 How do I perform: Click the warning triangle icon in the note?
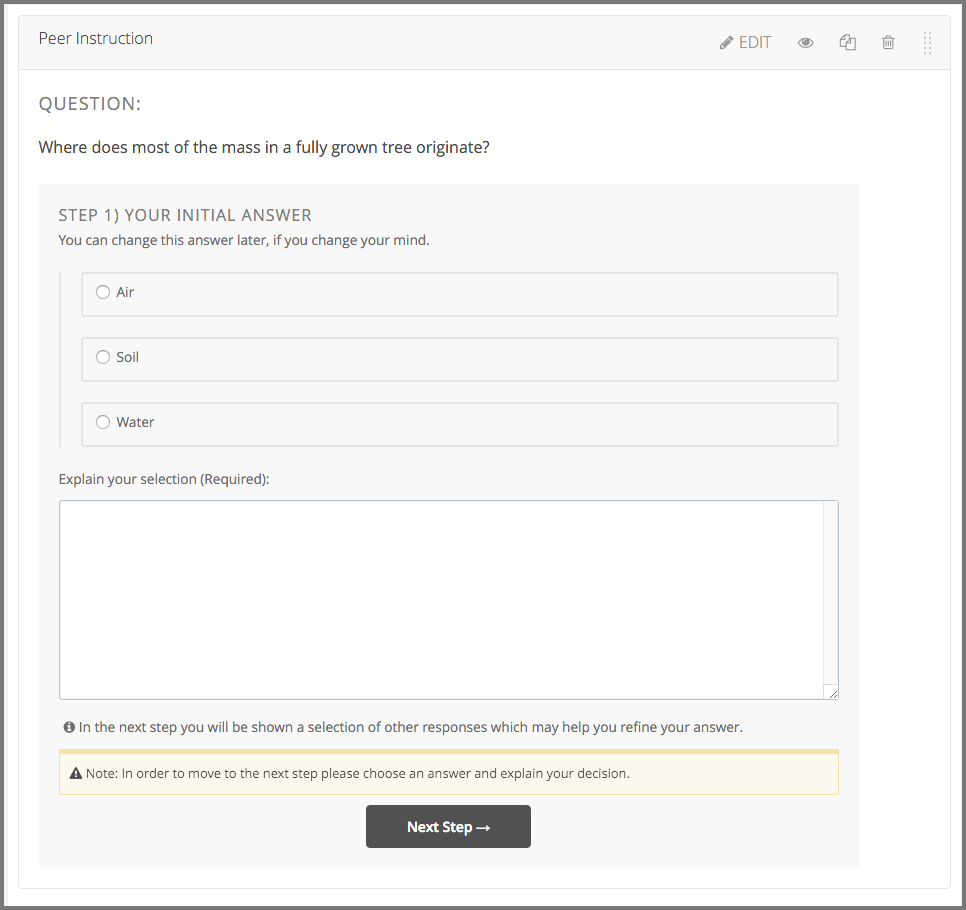75,773
